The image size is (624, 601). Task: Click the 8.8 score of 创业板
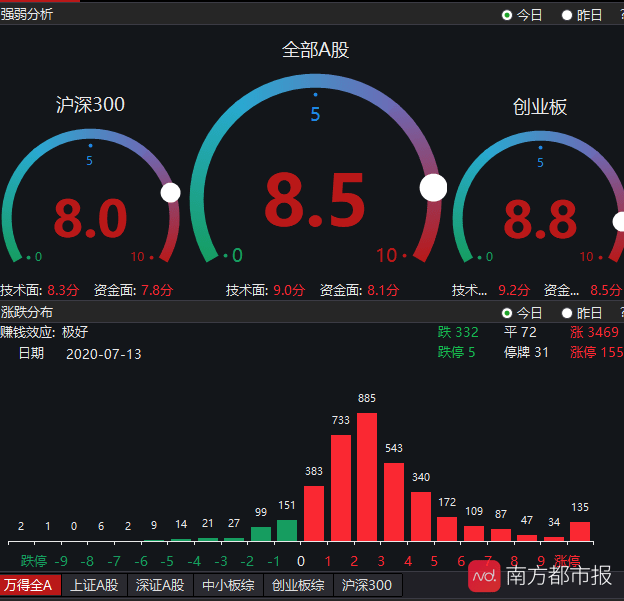click(540, 219)
